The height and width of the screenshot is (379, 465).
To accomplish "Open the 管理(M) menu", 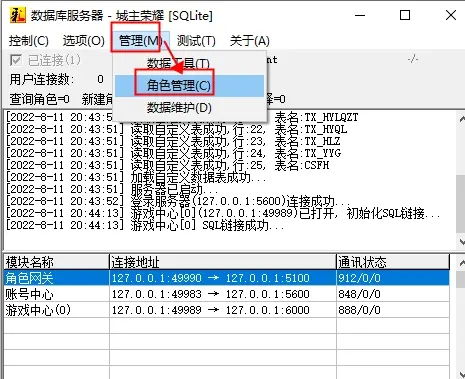I will click(140, 41).
